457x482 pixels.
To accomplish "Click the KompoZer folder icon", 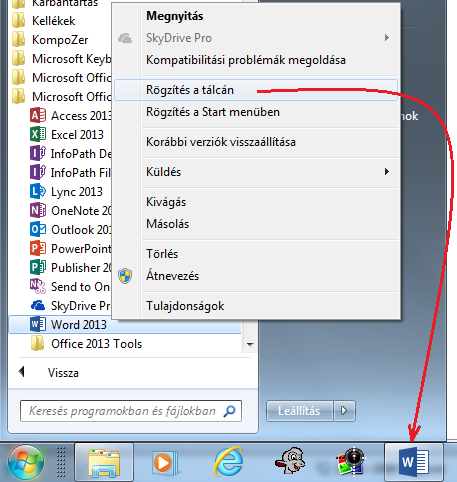I will [18, 39].
